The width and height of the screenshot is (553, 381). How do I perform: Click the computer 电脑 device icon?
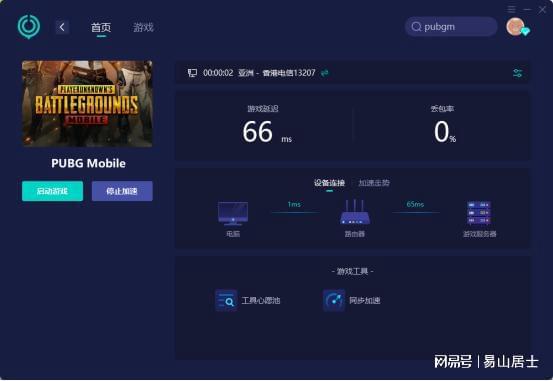(x=233, y=213)
